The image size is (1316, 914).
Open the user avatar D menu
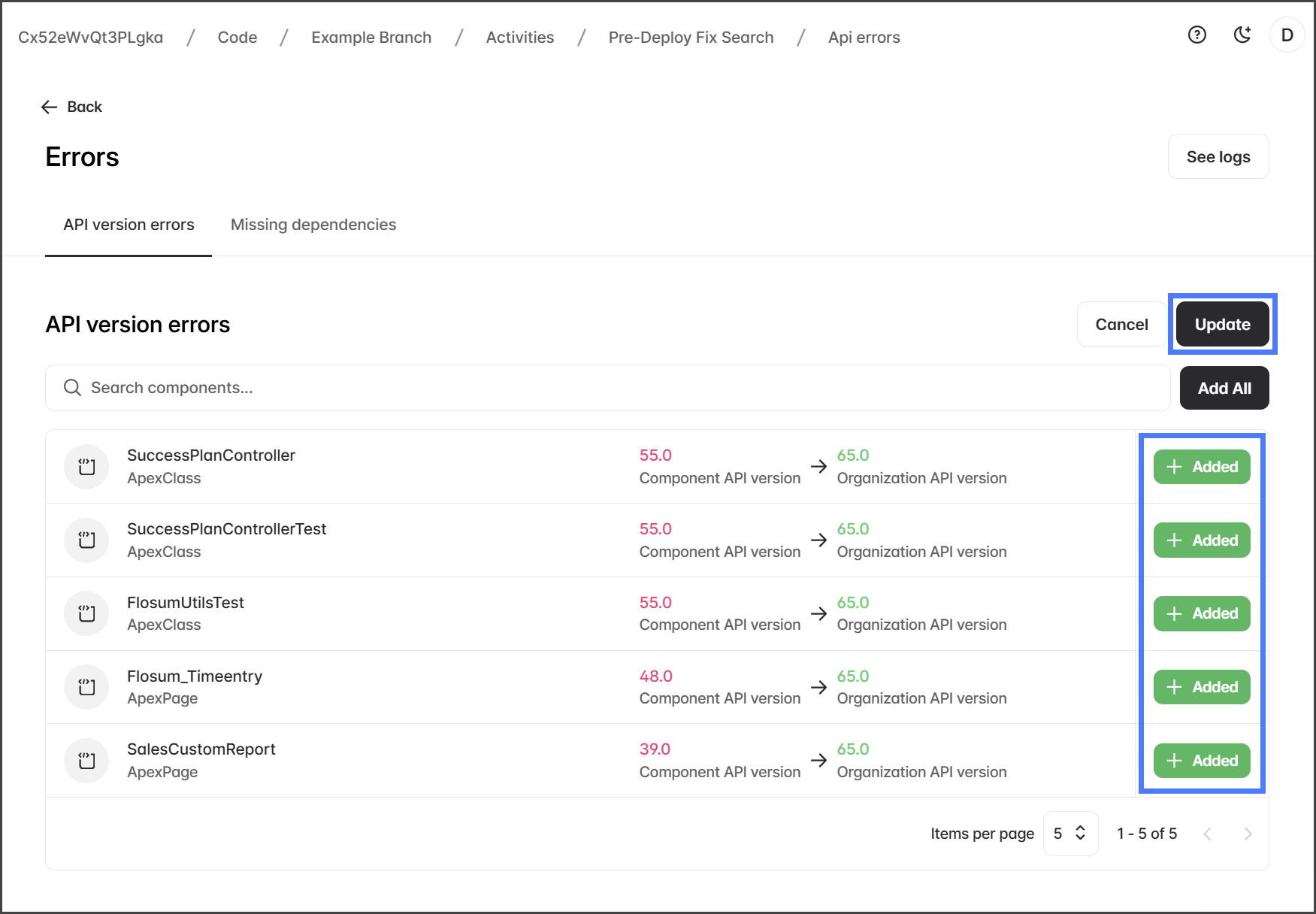click(1287, 35)
